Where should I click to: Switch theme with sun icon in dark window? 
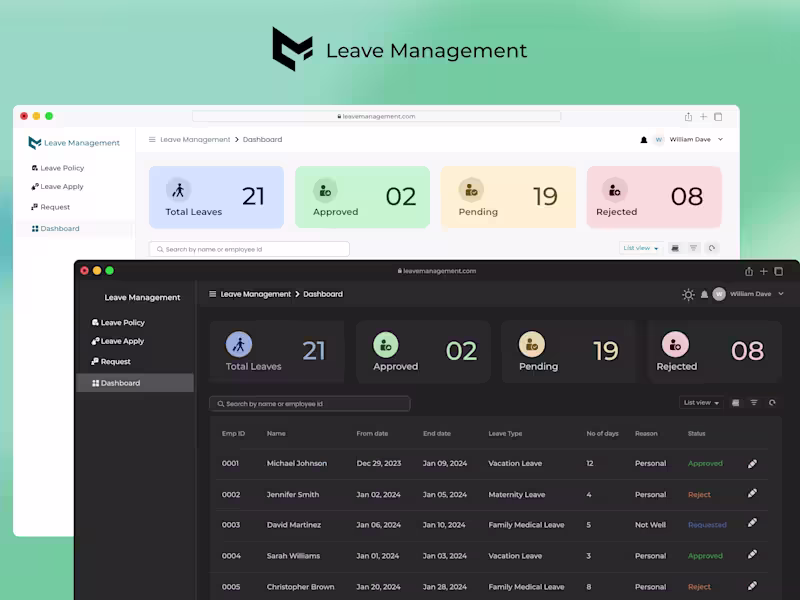(688, 294)
